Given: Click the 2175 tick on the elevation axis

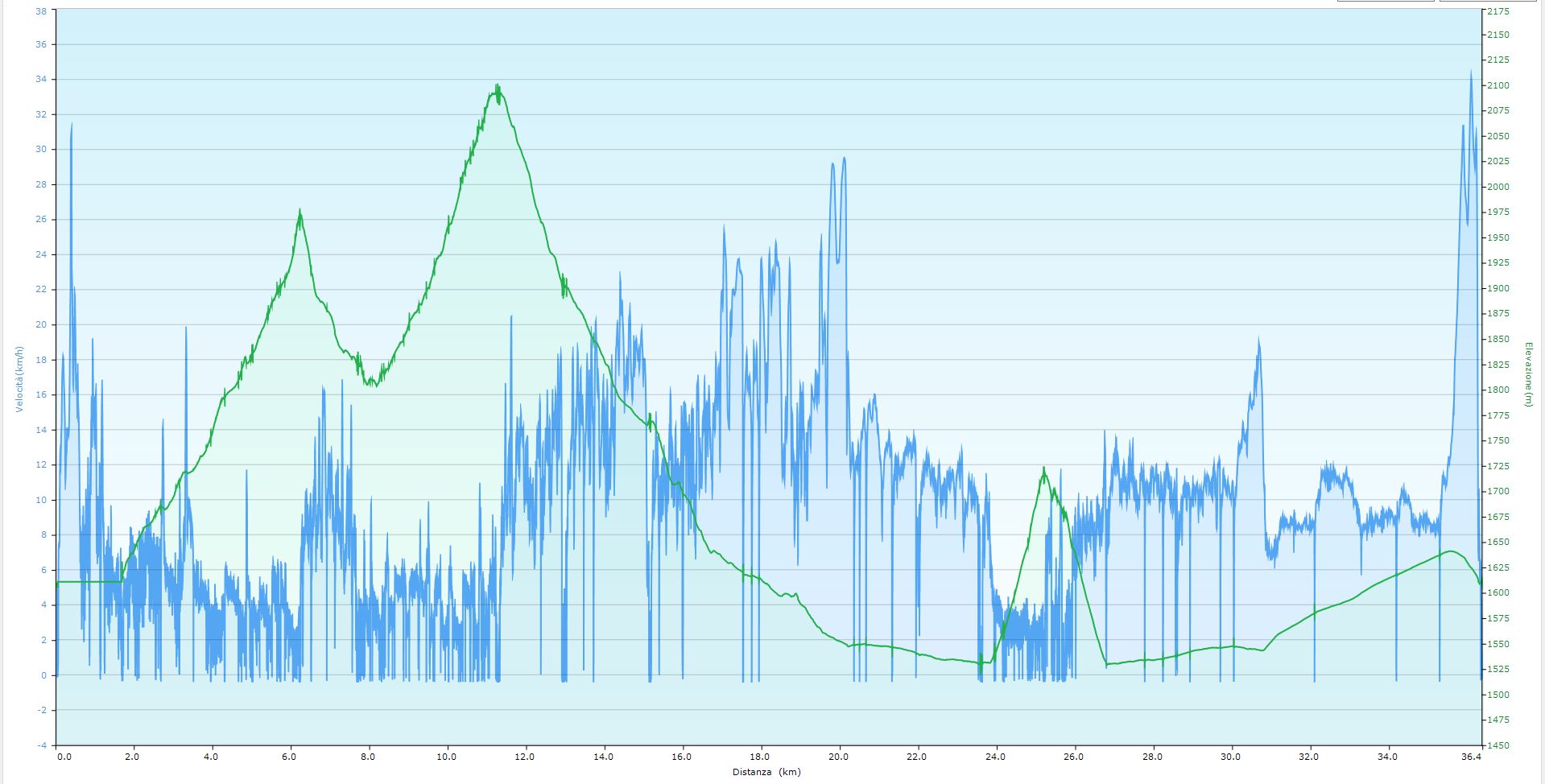Looking at the screenshot, I should 1498,12.
